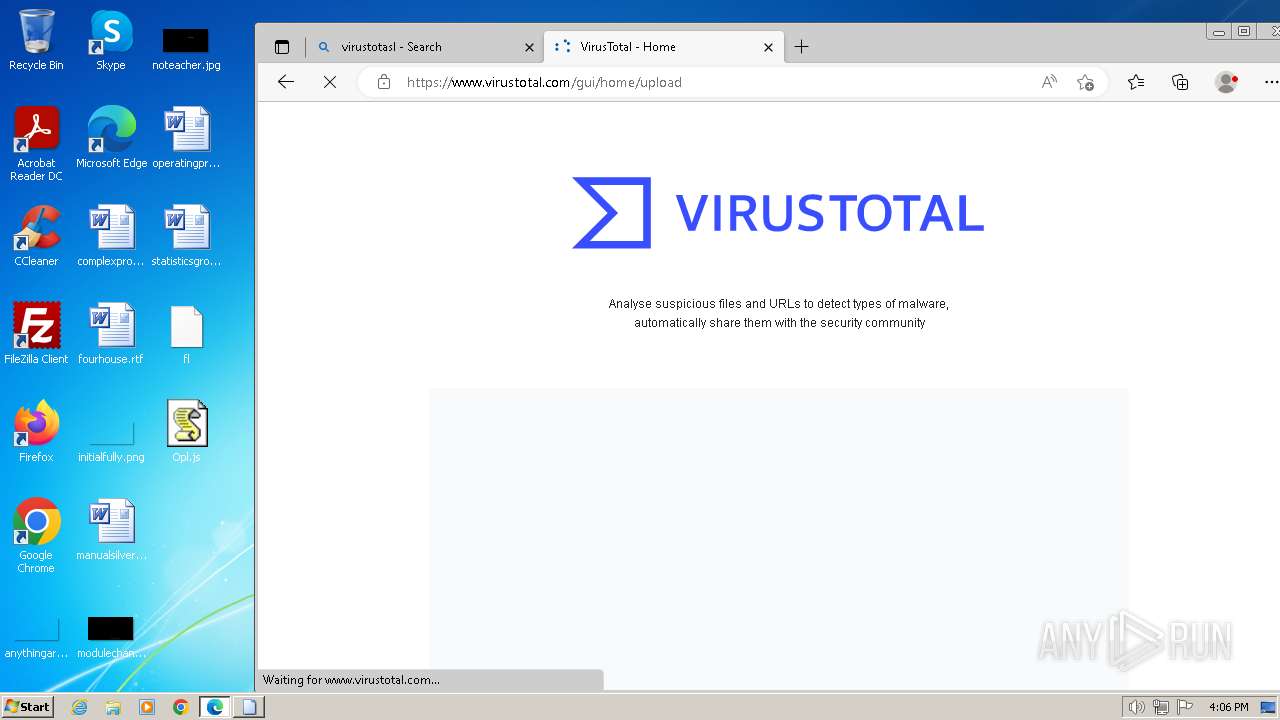
Task: Launch FileZilla Client
Action: [36, 334]
